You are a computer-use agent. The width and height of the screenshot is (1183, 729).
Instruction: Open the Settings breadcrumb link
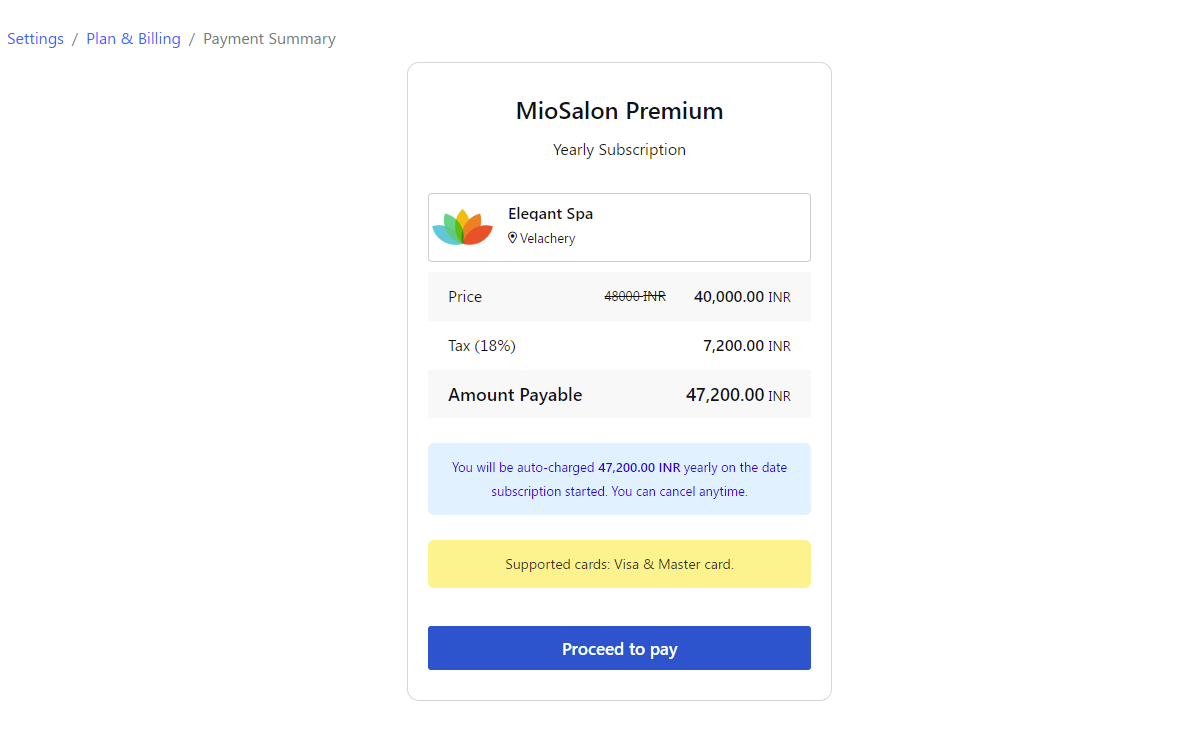pyautogui.click(x=35, y=39)
